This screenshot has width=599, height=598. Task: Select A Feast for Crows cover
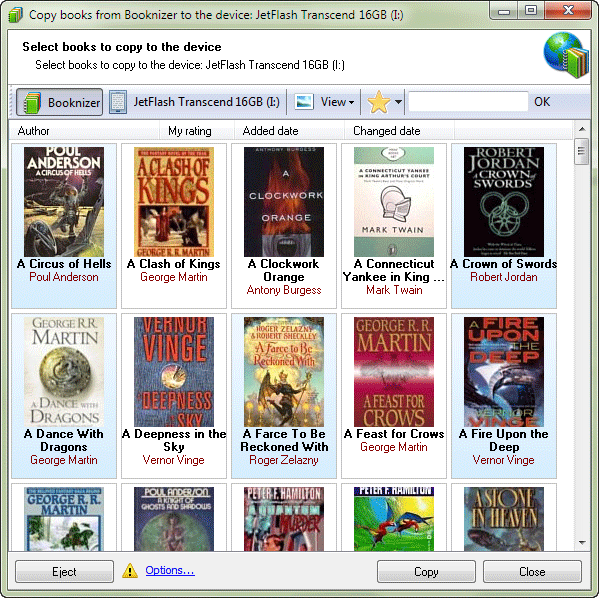coord(394,372)
